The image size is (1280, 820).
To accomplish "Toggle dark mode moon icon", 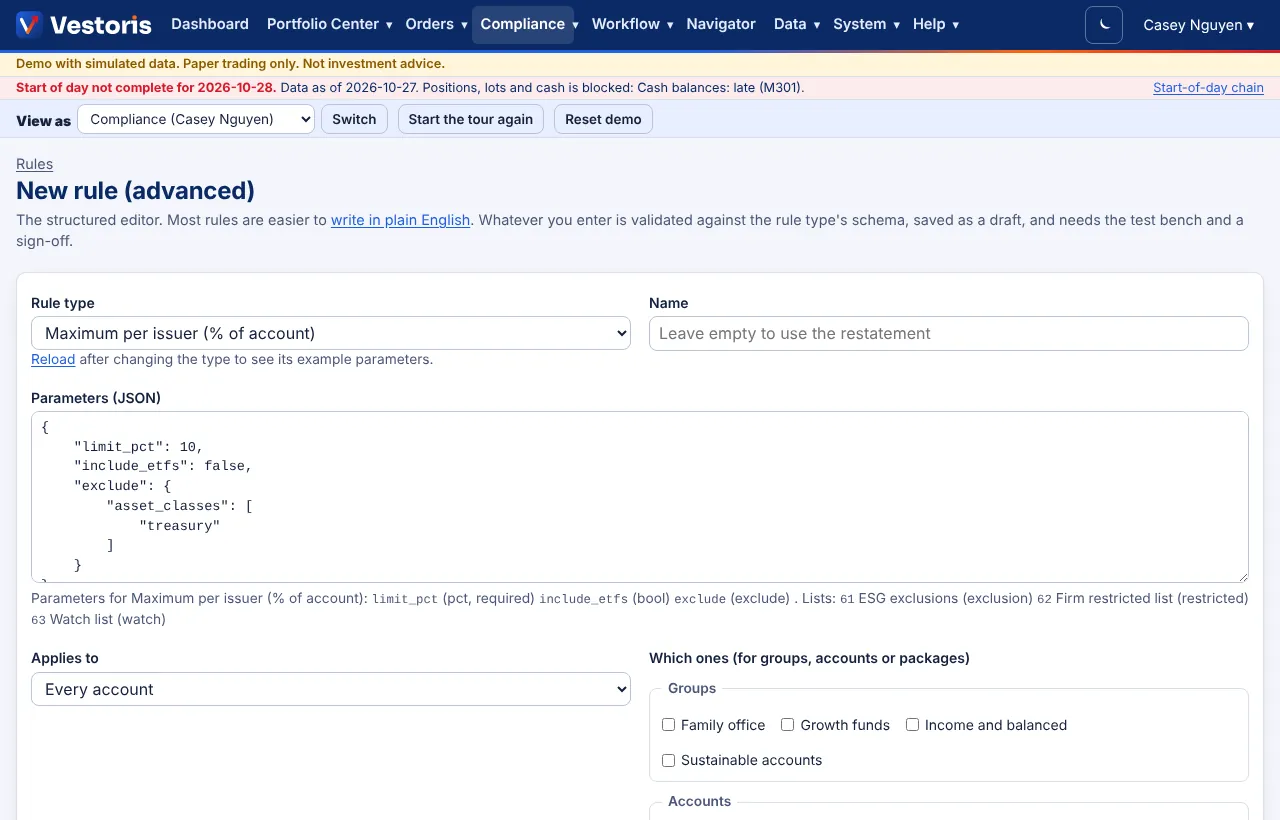I will (1104, 25).
